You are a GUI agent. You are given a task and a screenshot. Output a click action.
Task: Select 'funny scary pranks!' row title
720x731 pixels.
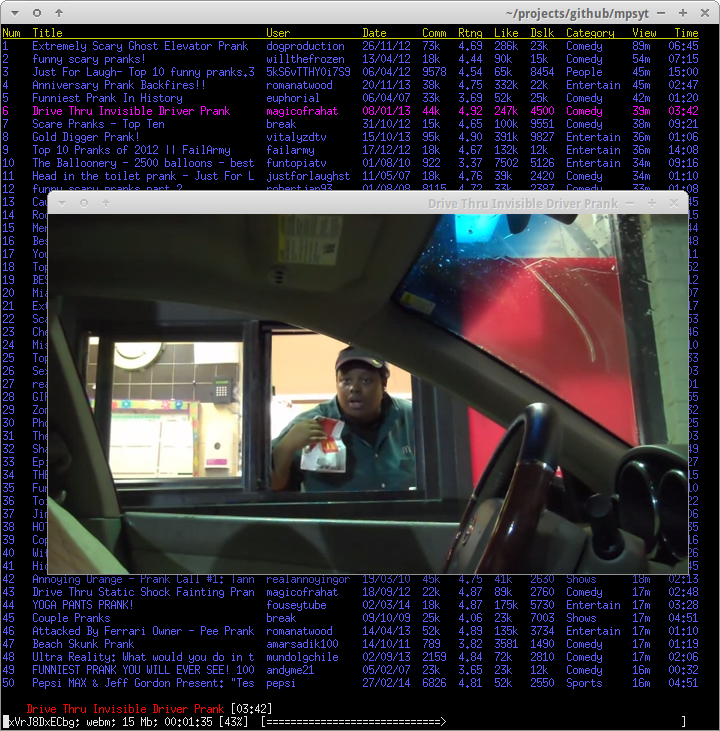click(x=89, y=59)
